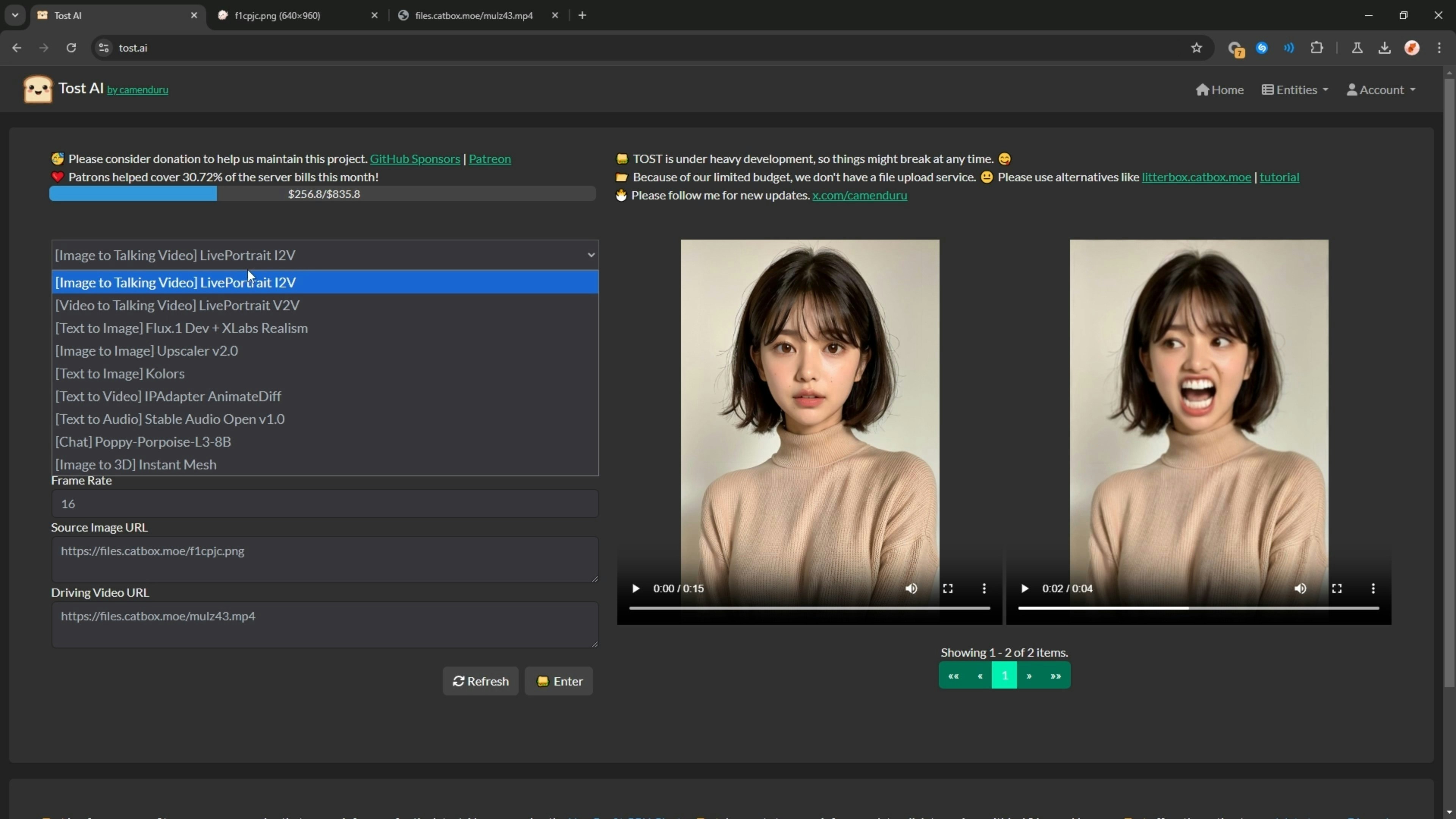Click the Tost AI toast logo
The width and height of the screenshot is (1456, 819).
38,89
